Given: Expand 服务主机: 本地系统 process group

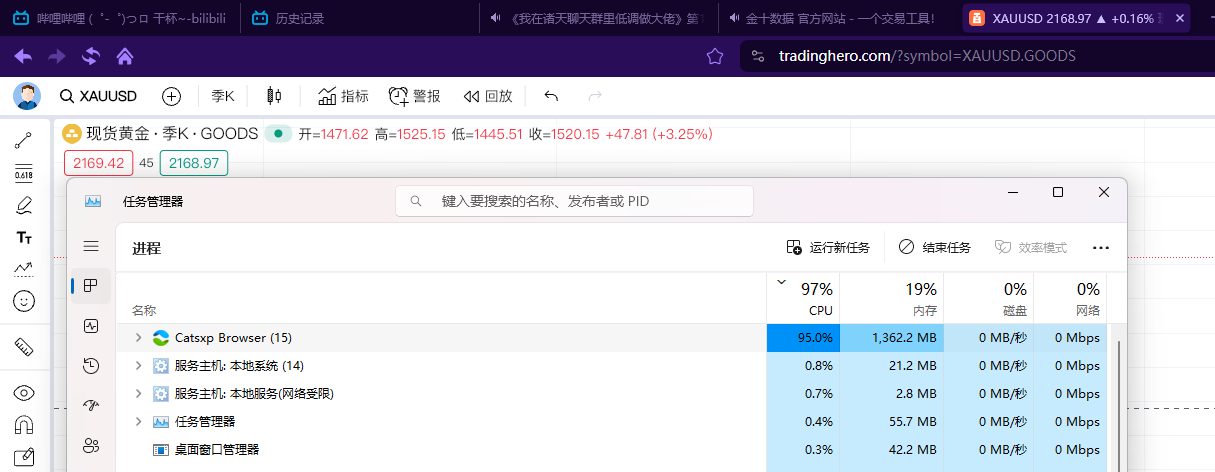Looking at the screenshot, I should coord(138,366).
